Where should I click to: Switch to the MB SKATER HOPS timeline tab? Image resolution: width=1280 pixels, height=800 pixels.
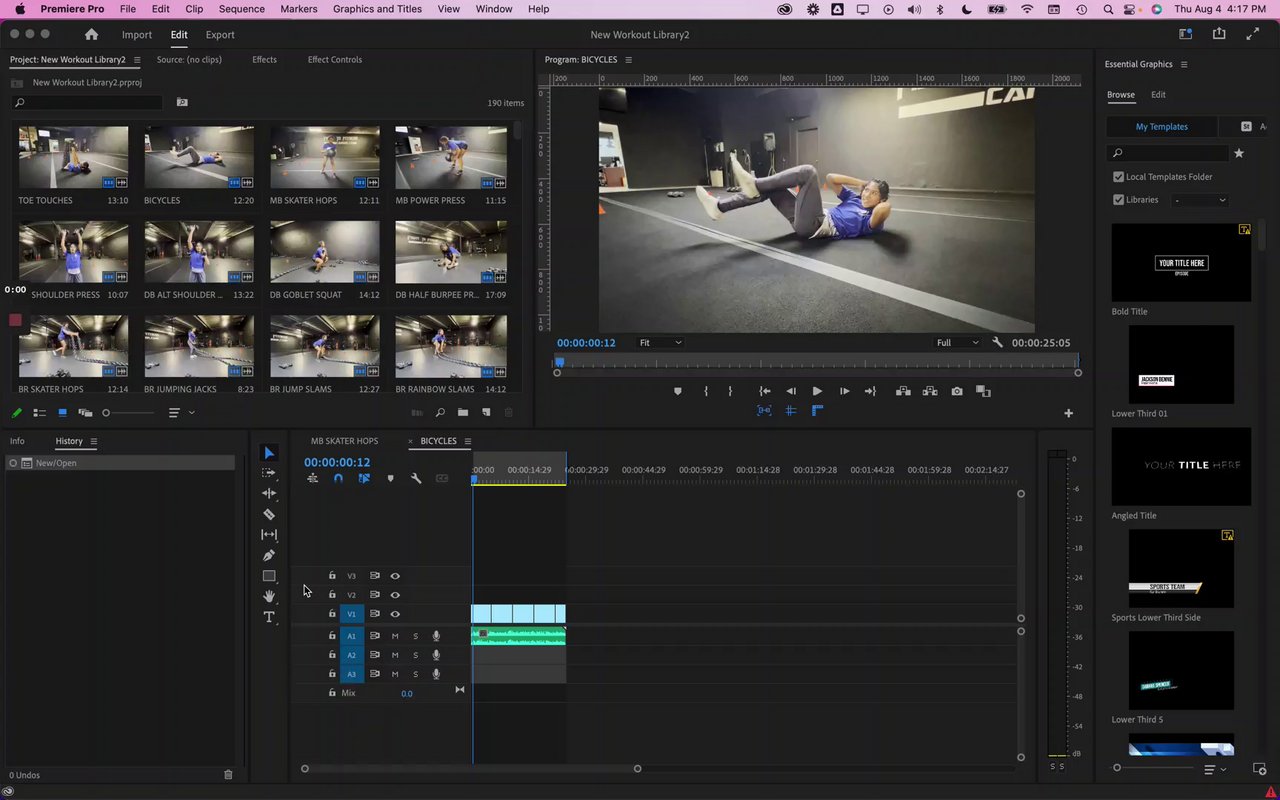[344, 441]
